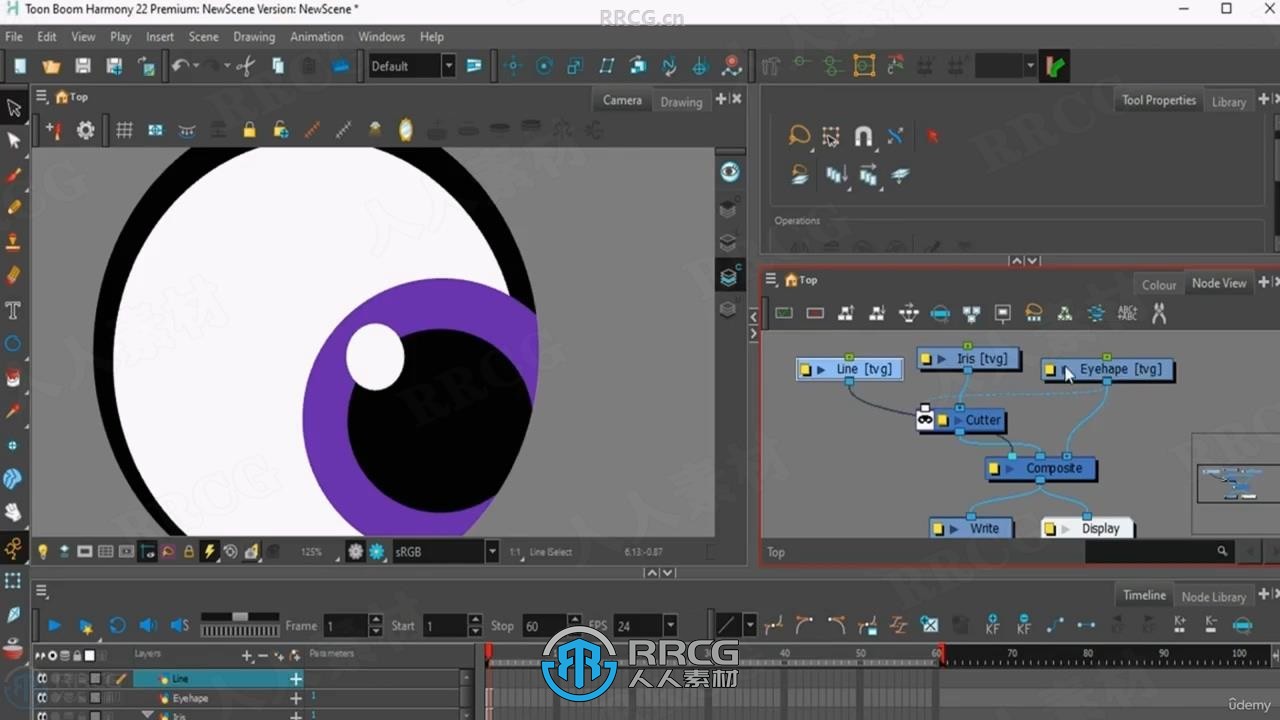Toggle the grid icon in Camera toolbar
The height and width of the screenshot is (720, 1280).
[x=124, y=130]
